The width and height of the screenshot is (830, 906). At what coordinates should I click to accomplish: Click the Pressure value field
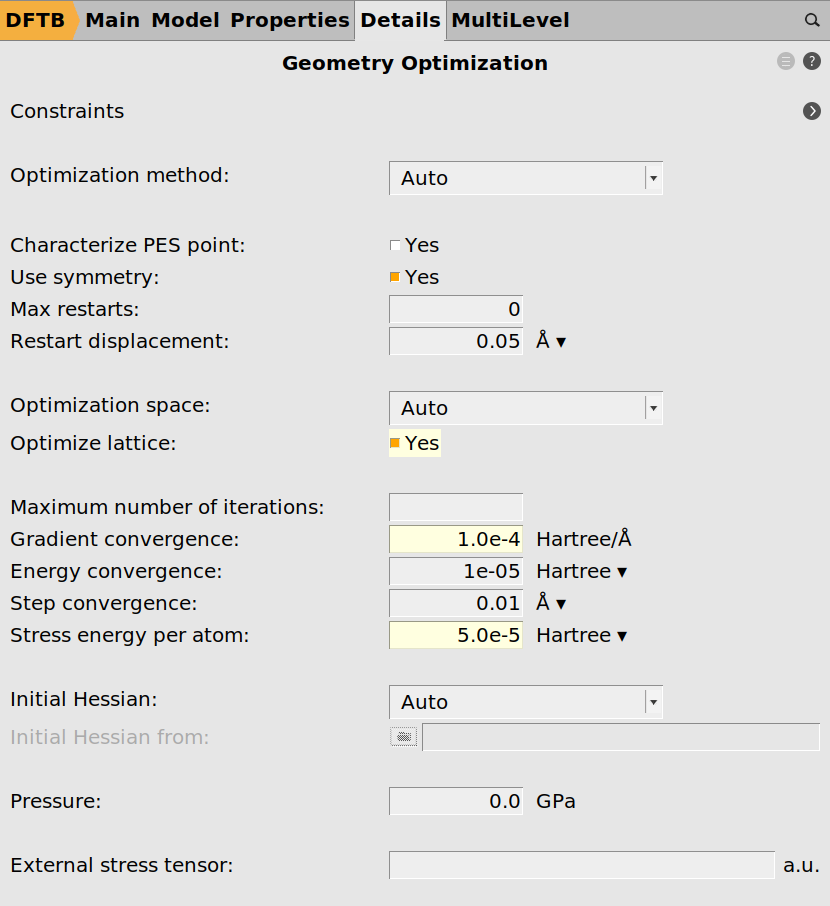click(x=456, y=801)
